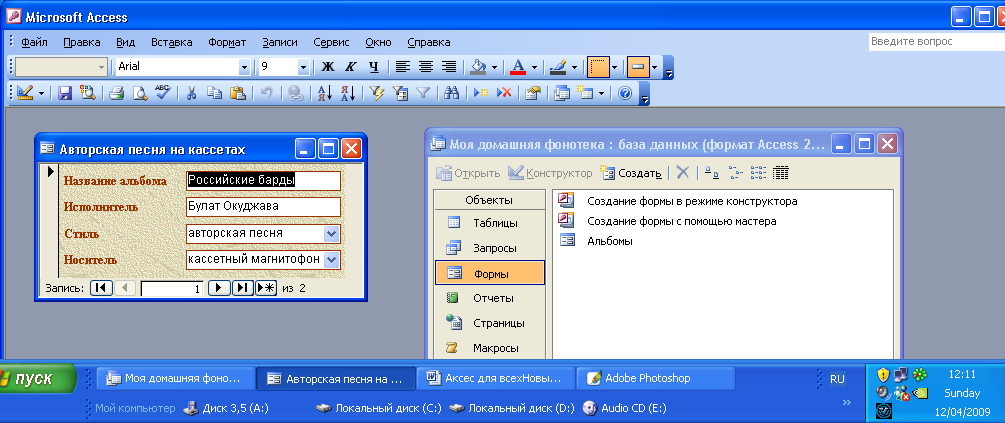
Task: Apply the fill/back color bucket
Action: [x=478, y=67]
